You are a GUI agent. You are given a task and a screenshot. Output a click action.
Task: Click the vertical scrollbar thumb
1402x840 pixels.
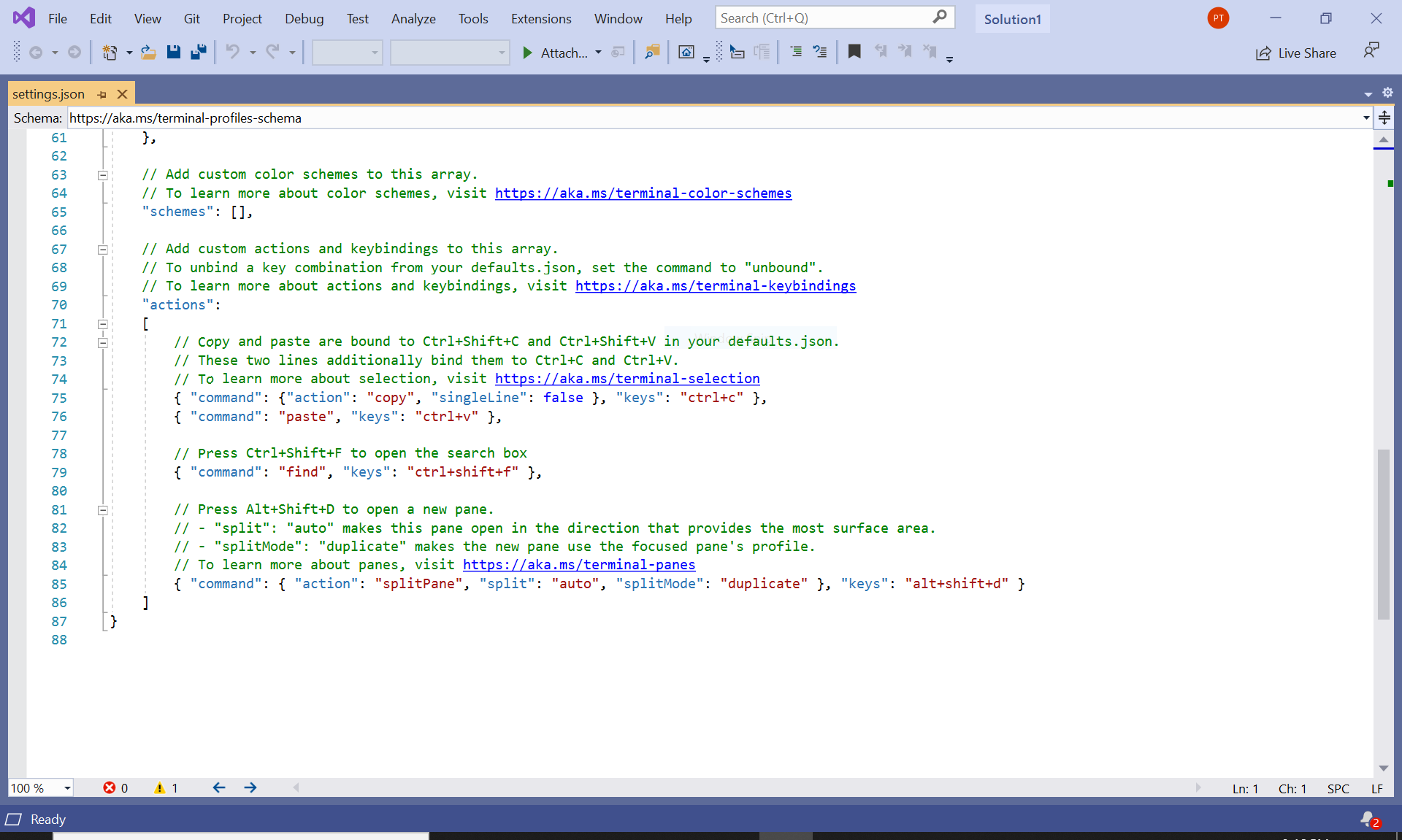[1384, 535]
